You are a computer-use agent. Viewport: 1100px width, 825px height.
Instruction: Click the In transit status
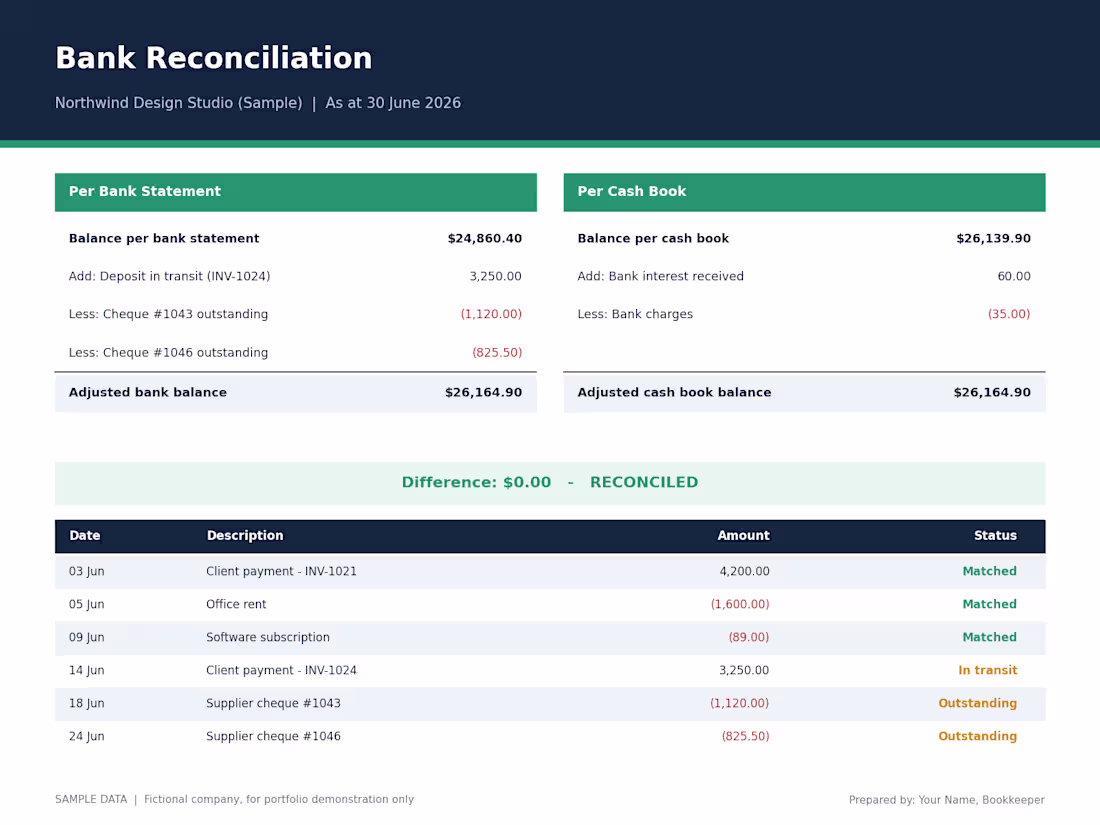pos(987,671)
